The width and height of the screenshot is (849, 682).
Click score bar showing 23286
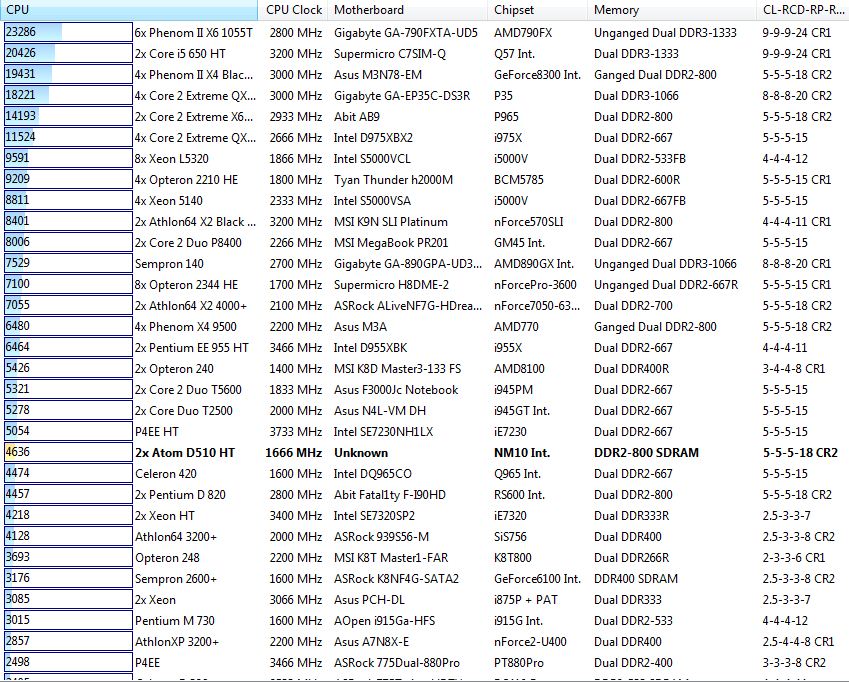point(68,32)
